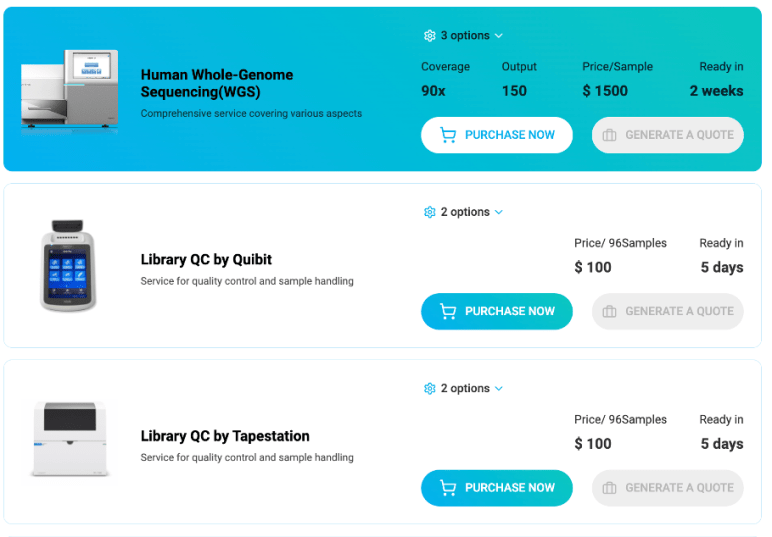This screenshot has width=772, height=537.
Task: Click cart icon in WGS Purchase Now button
Action: coord(448,135)
